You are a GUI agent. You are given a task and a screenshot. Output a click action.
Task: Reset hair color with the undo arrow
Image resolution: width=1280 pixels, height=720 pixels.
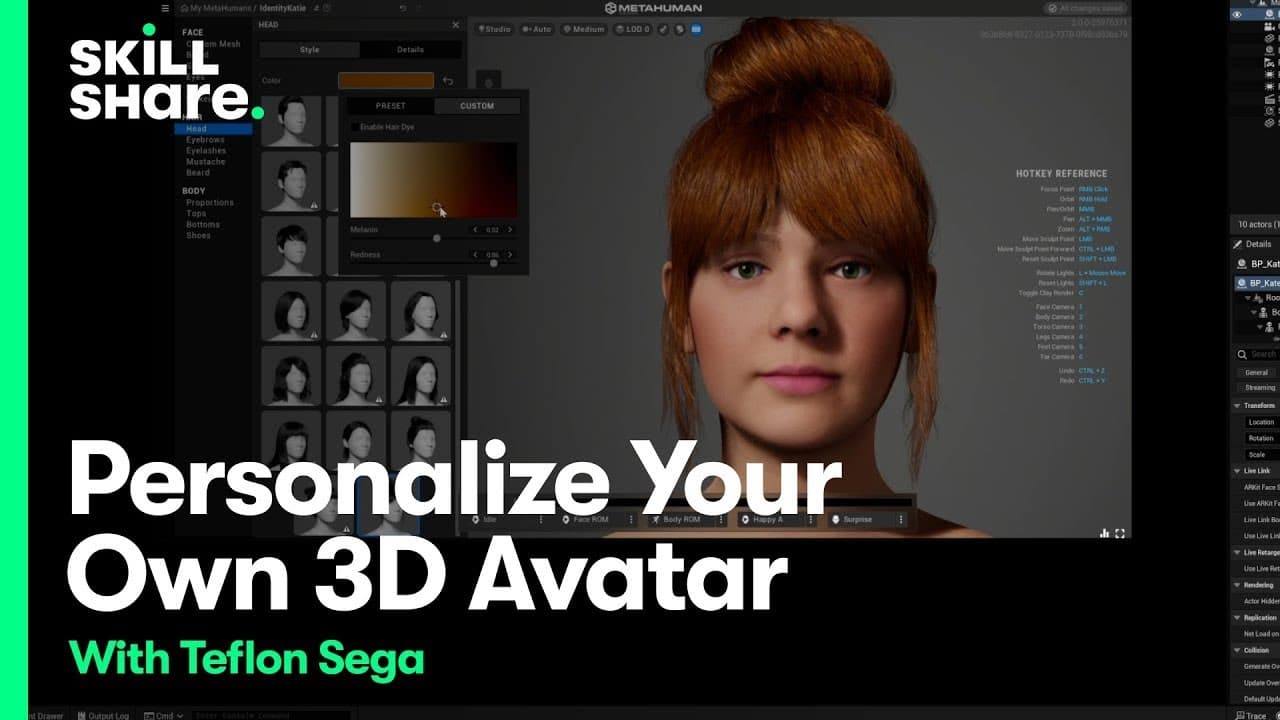(448, 81)
